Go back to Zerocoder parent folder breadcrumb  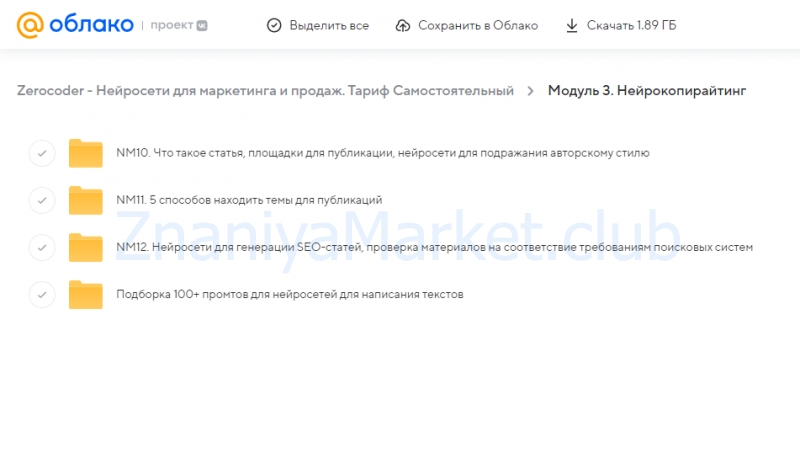point(265,91)
